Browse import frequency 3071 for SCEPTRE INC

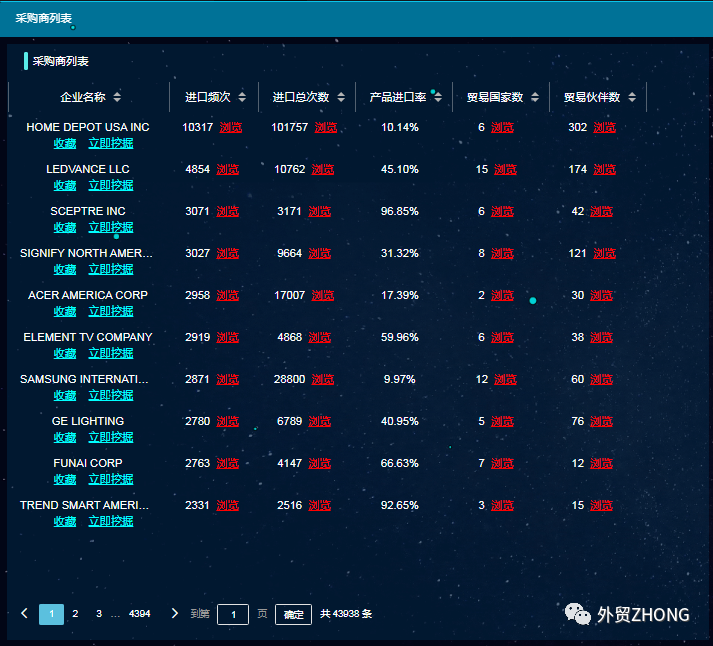(228, 211)
